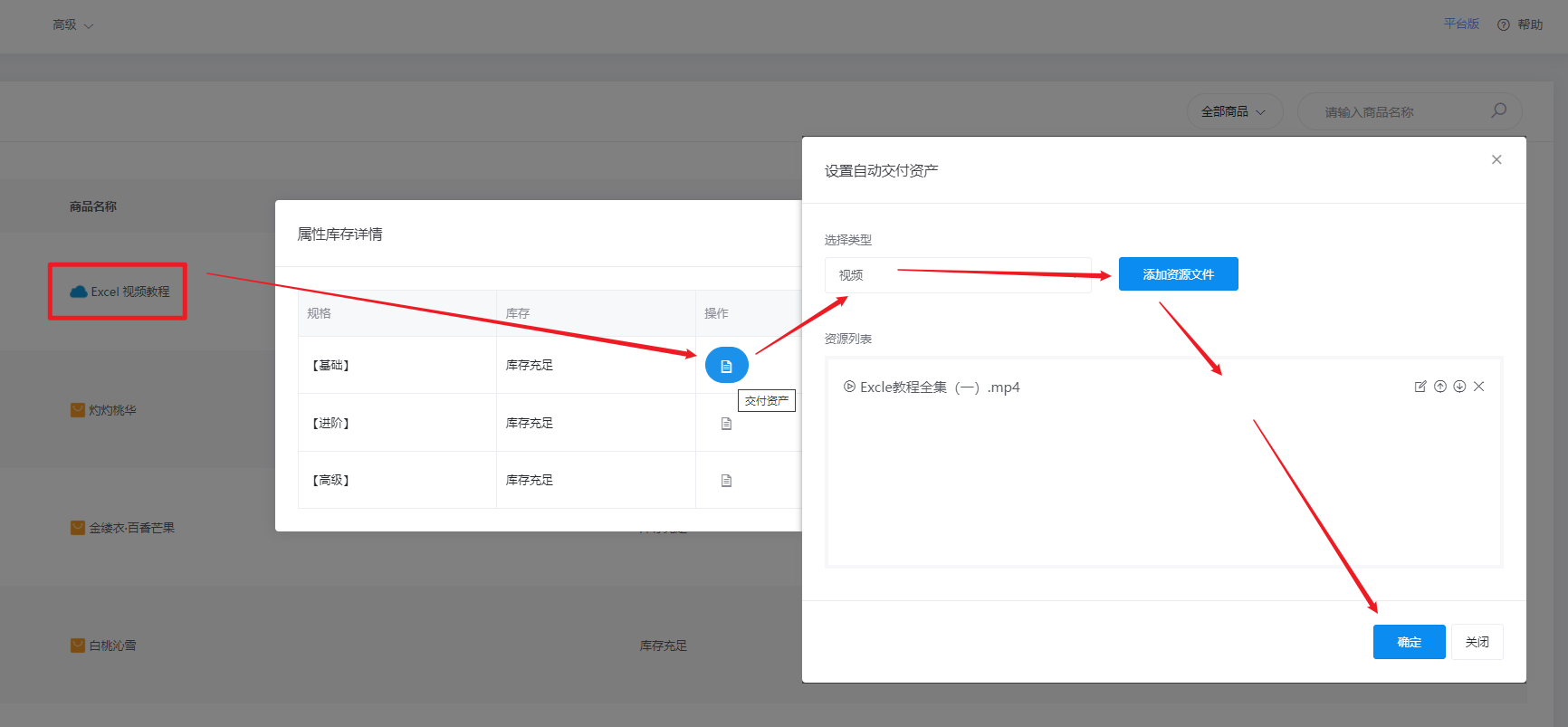Open the 白桃沁雪 product
The image size is (1568, 727).
(x=112, y=646)
